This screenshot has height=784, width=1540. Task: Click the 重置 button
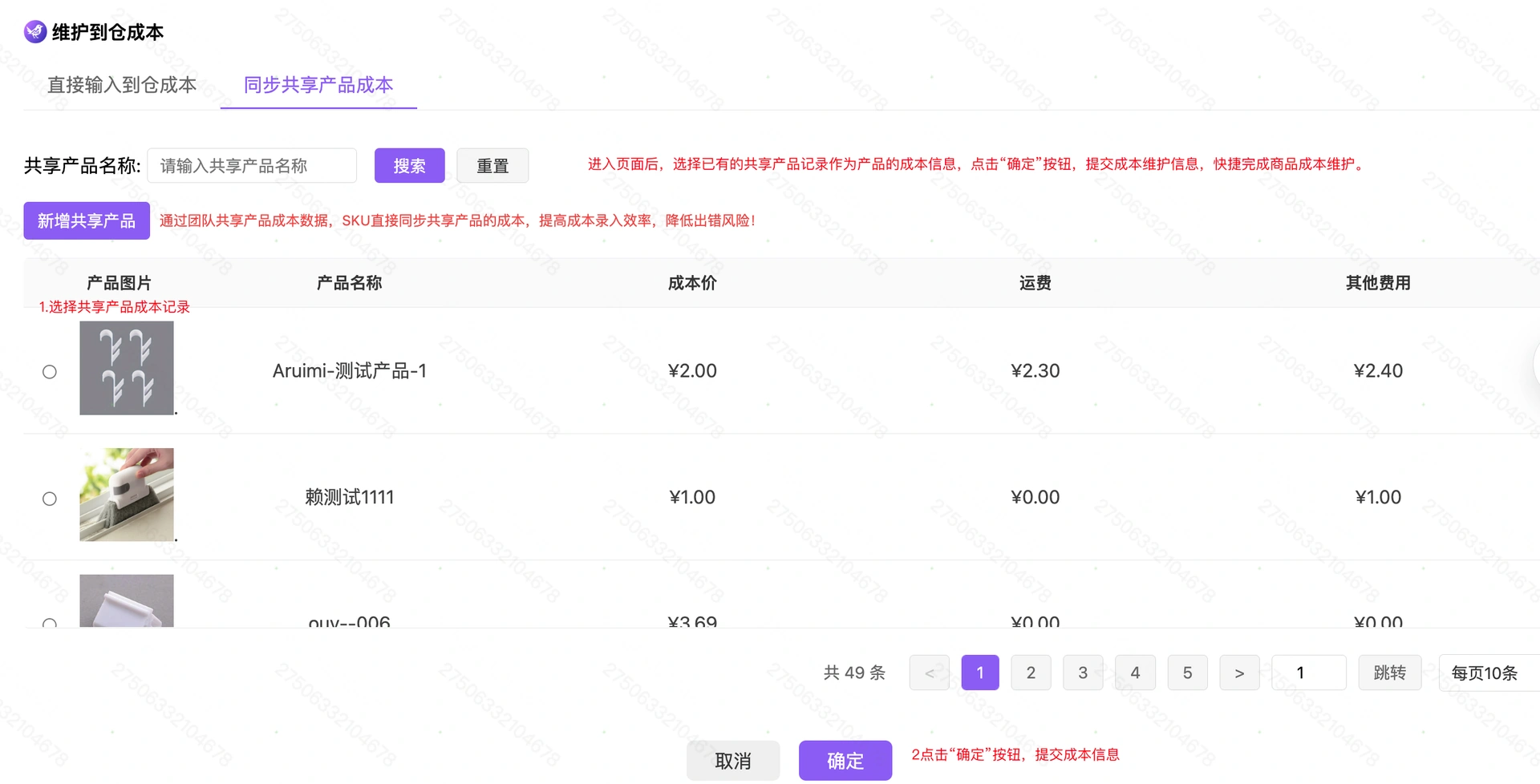point(492,166)
